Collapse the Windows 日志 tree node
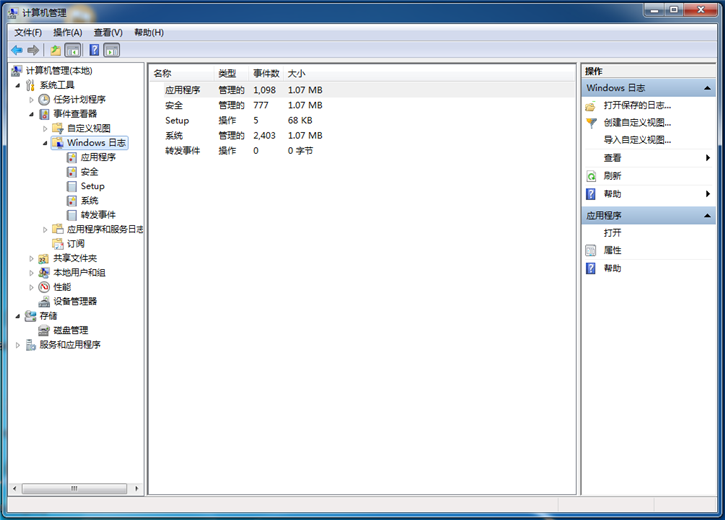 [45, 143]
